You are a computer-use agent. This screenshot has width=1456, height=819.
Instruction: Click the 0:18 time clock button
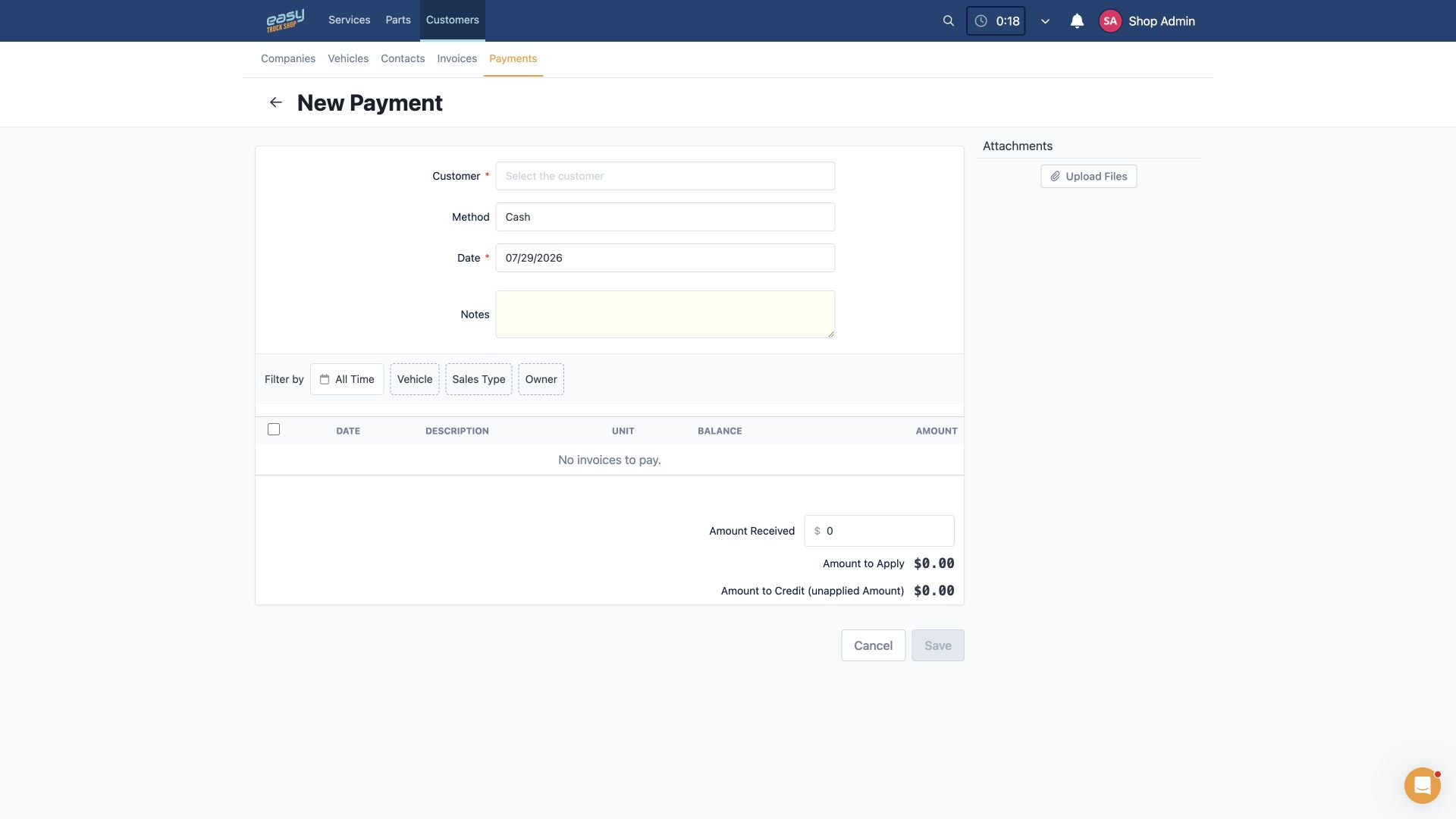coord(996,21)
